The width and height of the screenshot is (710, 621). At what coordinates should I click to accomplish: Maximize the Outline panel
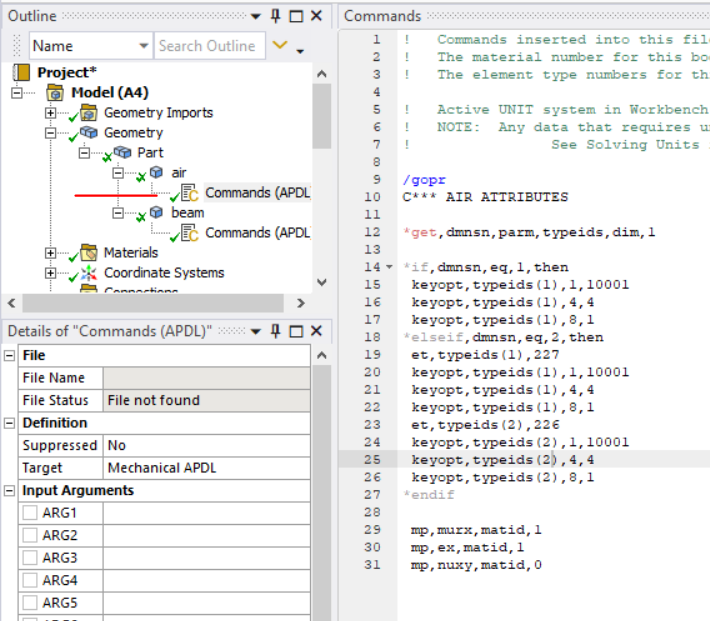click(296, 16)
